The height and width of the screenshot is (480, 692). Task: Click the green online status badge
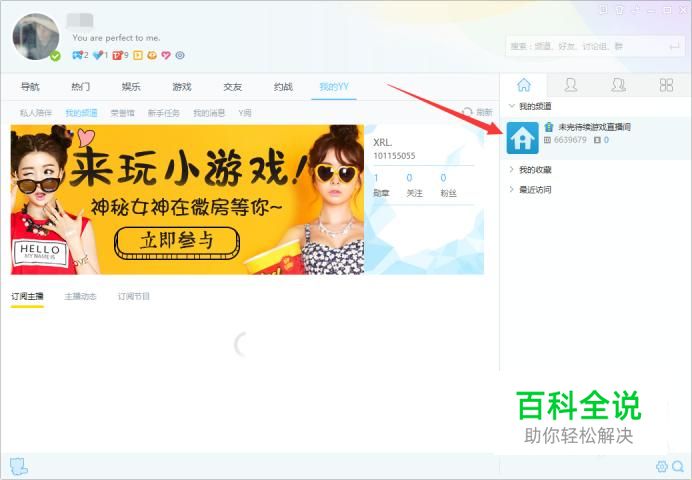tap(55, 56)
